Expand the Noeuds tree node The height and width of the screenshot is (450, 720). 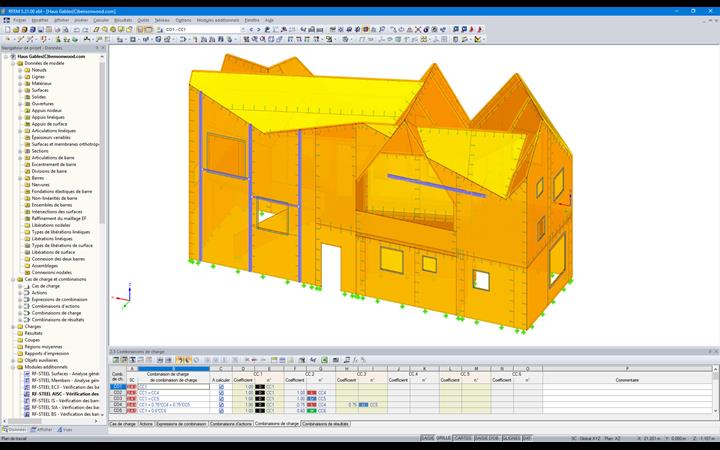point(20,70)
